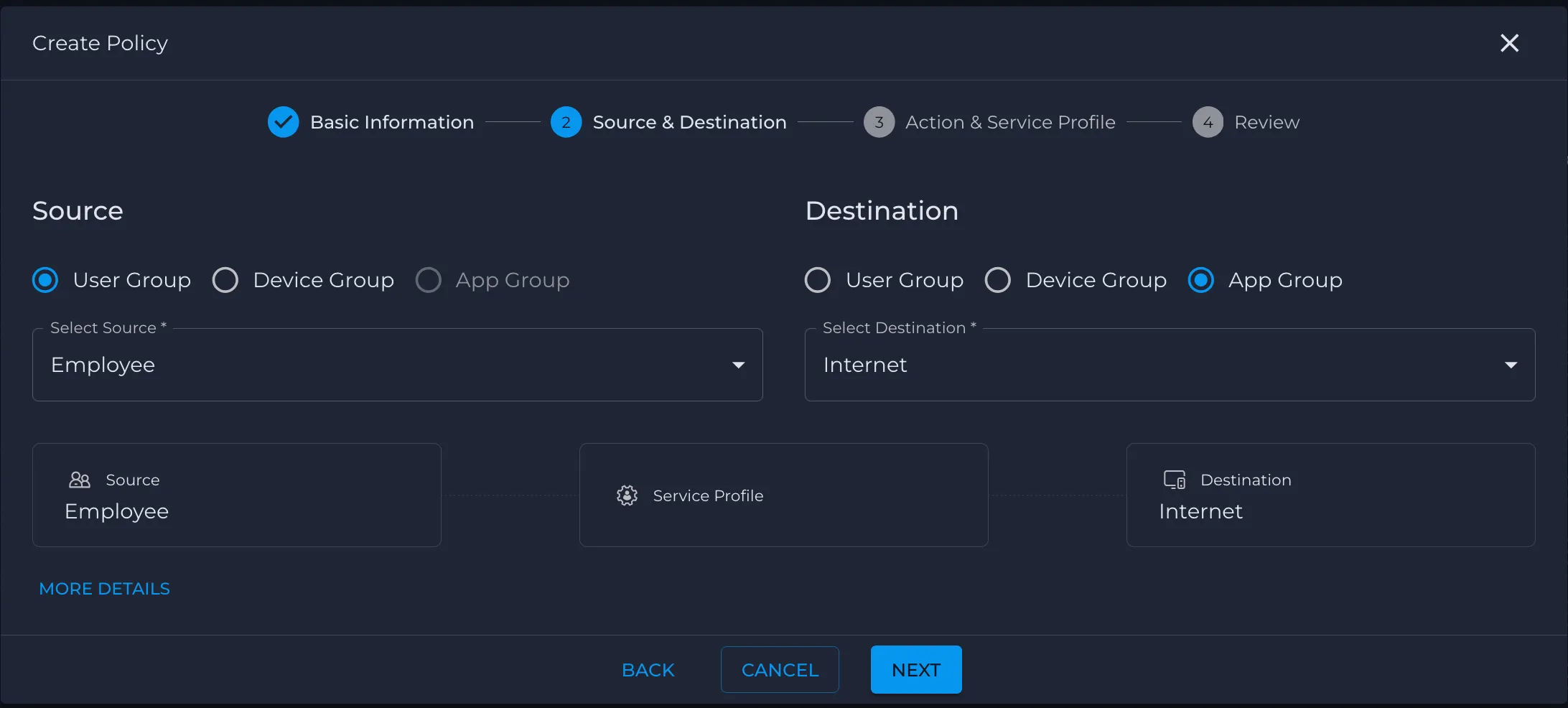The height and width of the screenshot is (708, 1568).
Task: Expand the Select Destination dropdown arrow
Action: pos(1511,365)
